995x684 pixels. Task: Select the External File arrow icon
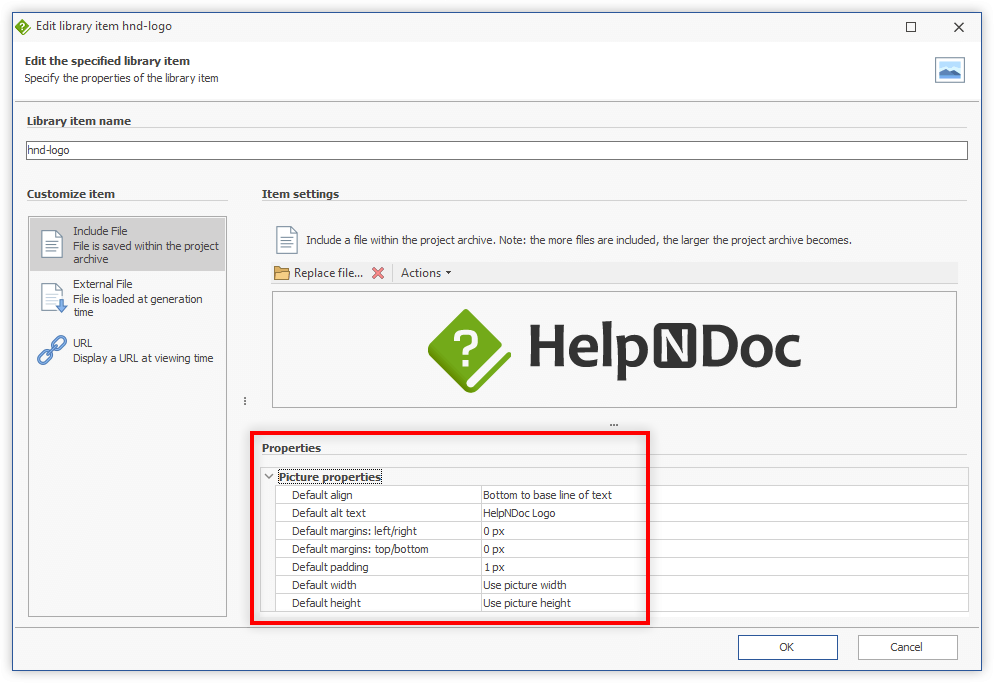pos(53,298)
